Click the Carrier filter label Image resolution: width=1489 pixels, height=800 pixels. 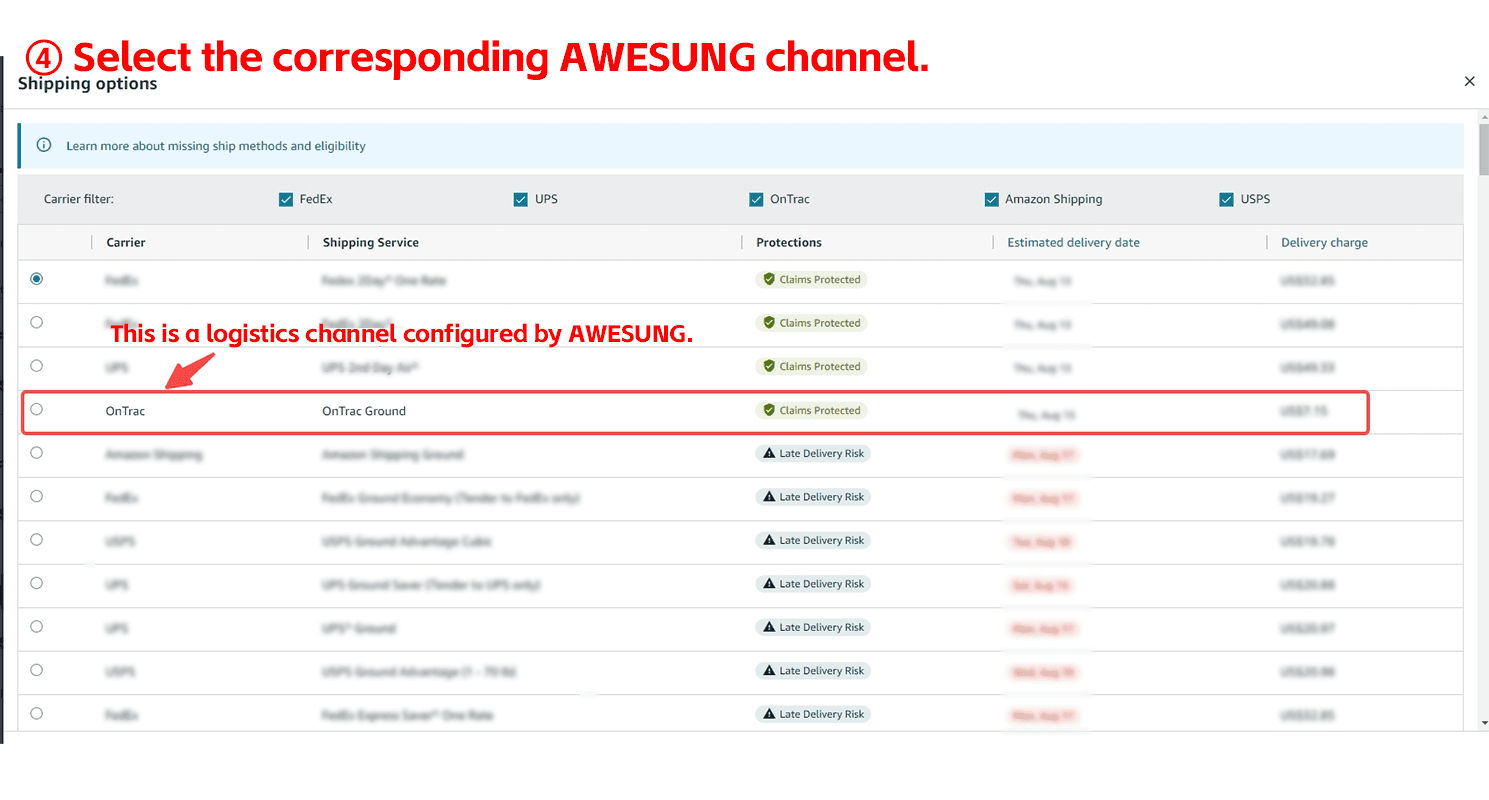click(79, 199)
